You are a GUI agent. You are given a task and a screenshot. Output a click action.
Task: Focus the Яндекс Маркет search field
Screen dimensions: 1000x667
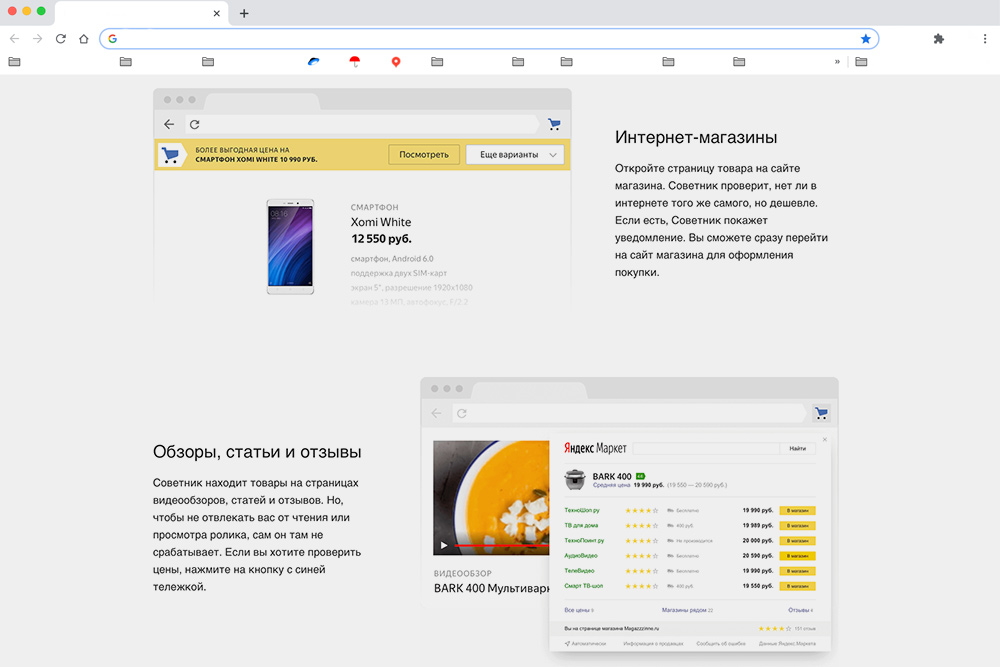click(x=706, y=448)
